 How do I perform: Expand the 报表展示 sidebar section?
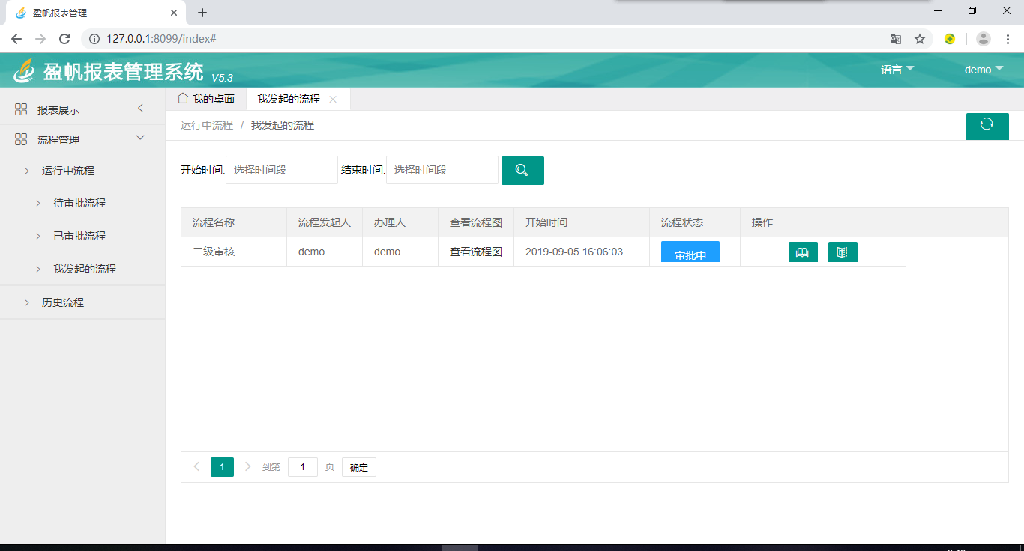click(82, 109)
